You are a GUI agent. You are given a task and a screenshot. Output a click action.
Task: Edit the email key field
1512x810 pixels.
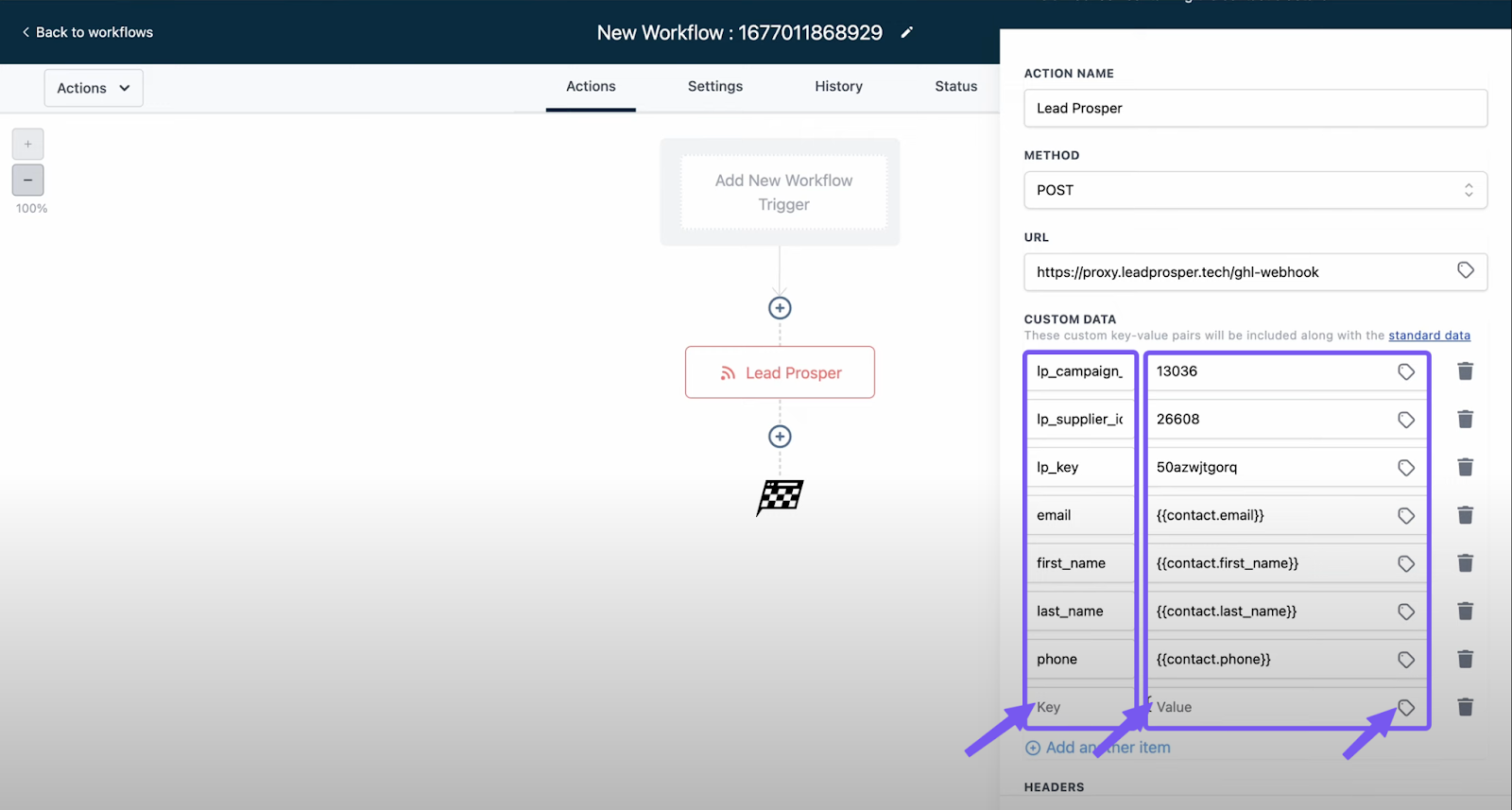[x=1080, y=516]
